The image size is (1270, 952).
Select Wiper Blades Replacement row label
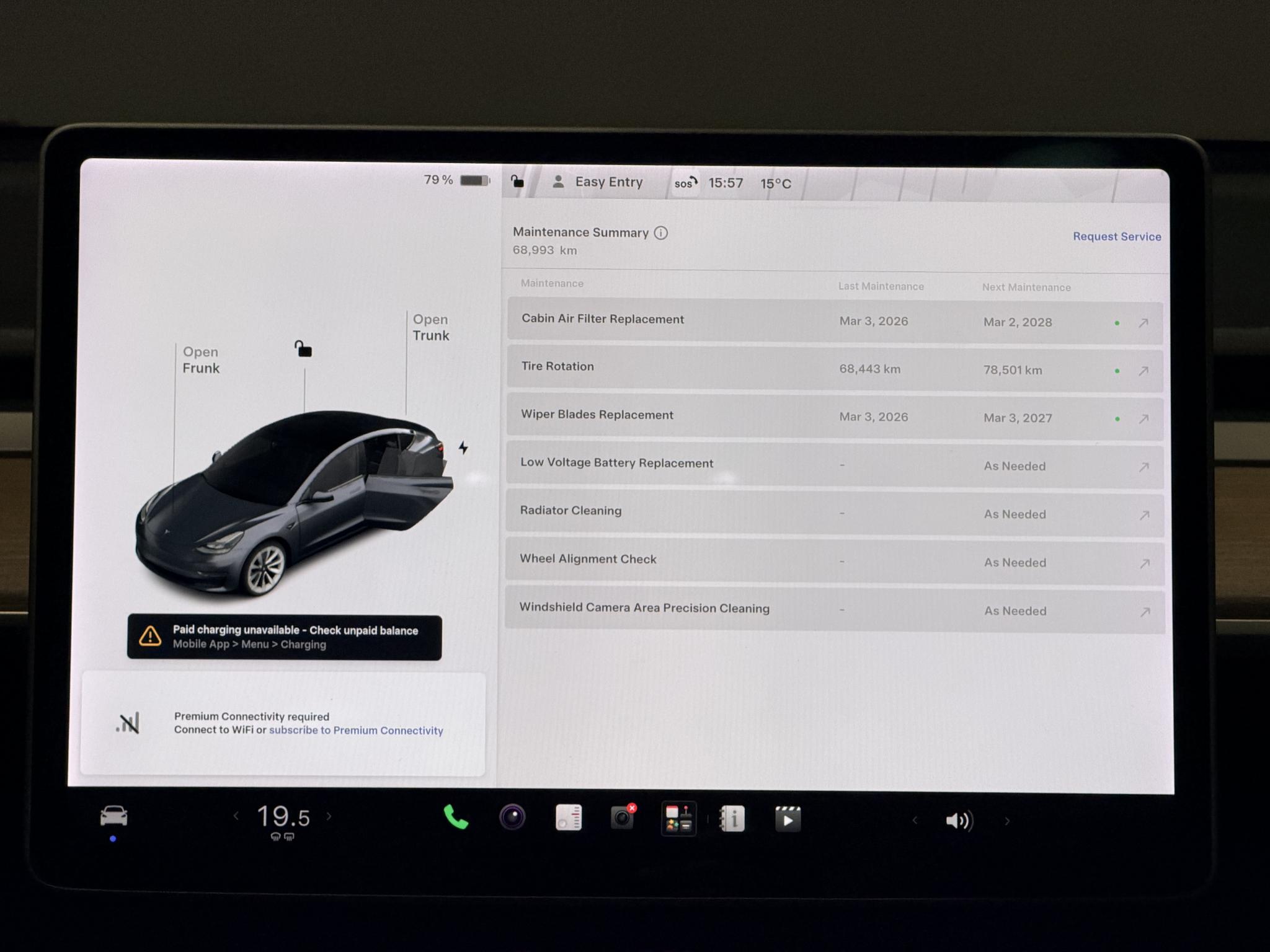[x=597, y=415]
